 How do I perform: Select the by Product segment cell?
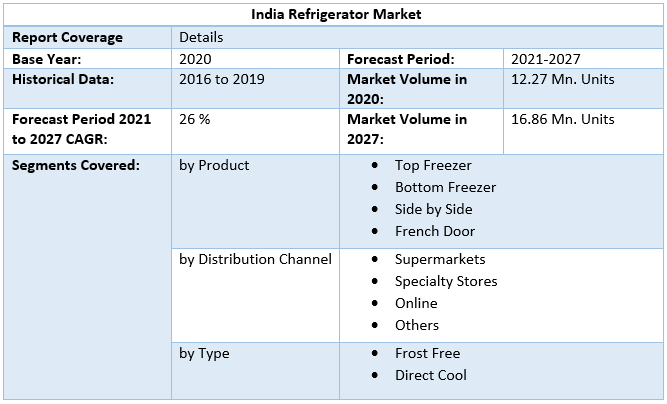[x=214, y=165]
